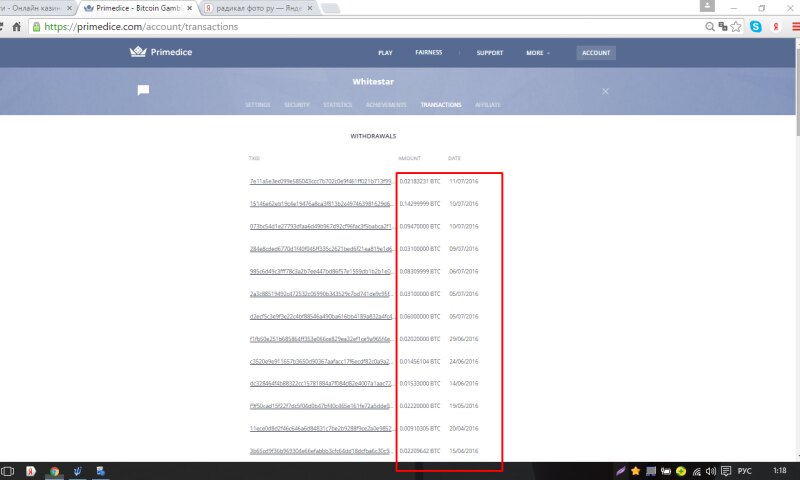The width and height of the screenshot is (800, 480).
Task: Click the Primedice crown logo
Action: [x=137, y=52]
